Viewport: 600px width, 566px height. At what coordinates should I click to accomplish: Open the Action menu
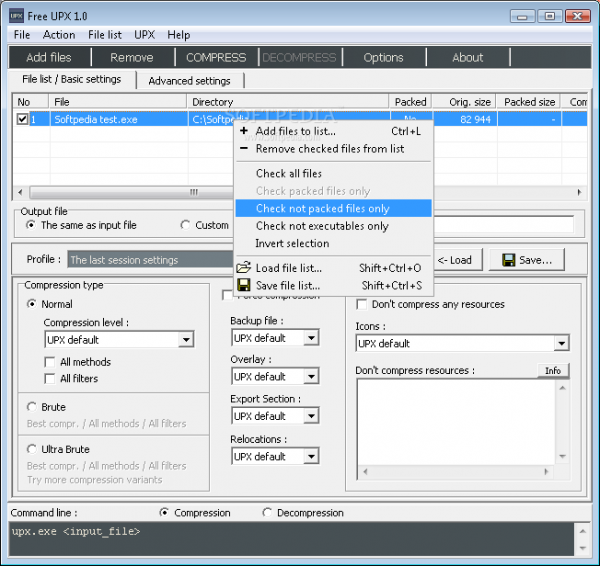(x=59, y=35)
